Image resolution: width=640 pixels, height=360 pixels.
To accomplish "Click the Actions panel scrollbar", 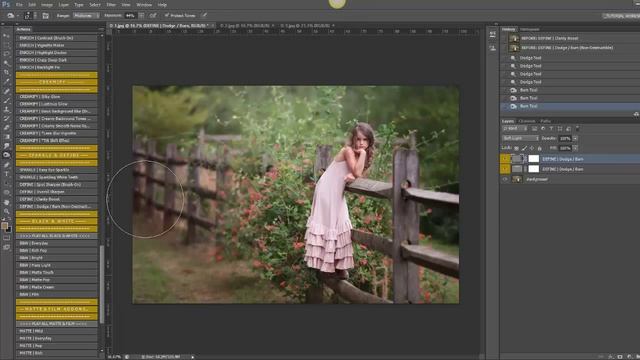I will click(102, 285).
